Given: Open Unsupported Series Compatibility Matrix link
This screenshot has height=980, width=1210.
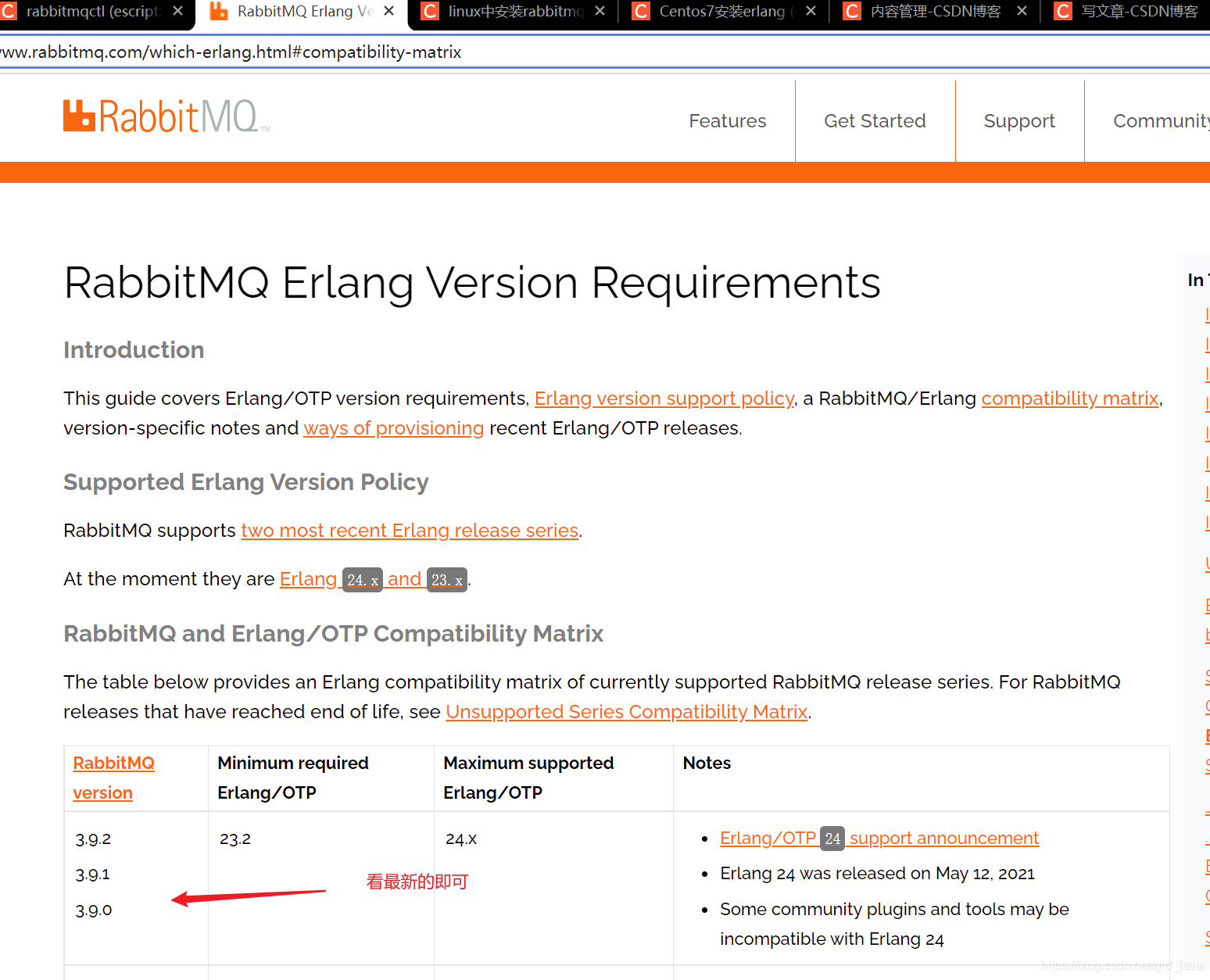Looking at the screenshot, I should 627,712.
